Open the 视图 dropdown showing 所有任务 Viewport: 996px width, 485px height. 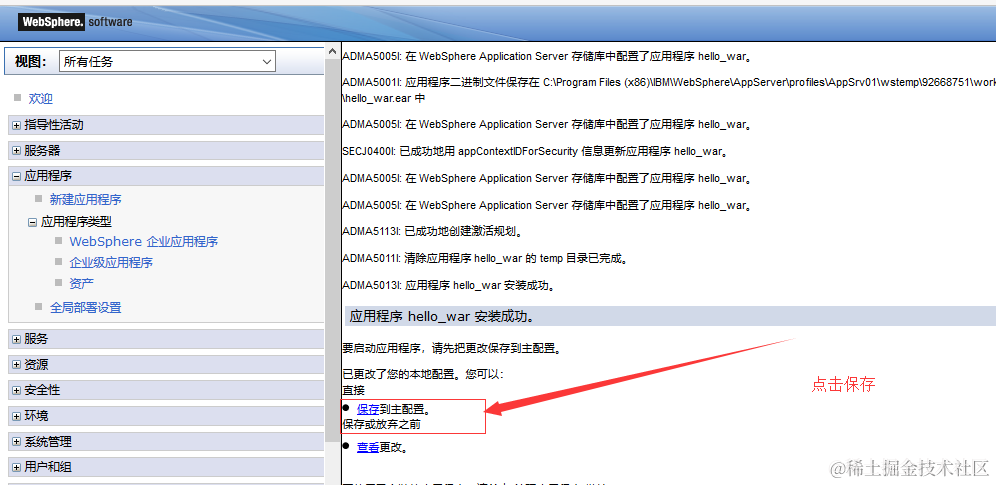click(167, 62)
